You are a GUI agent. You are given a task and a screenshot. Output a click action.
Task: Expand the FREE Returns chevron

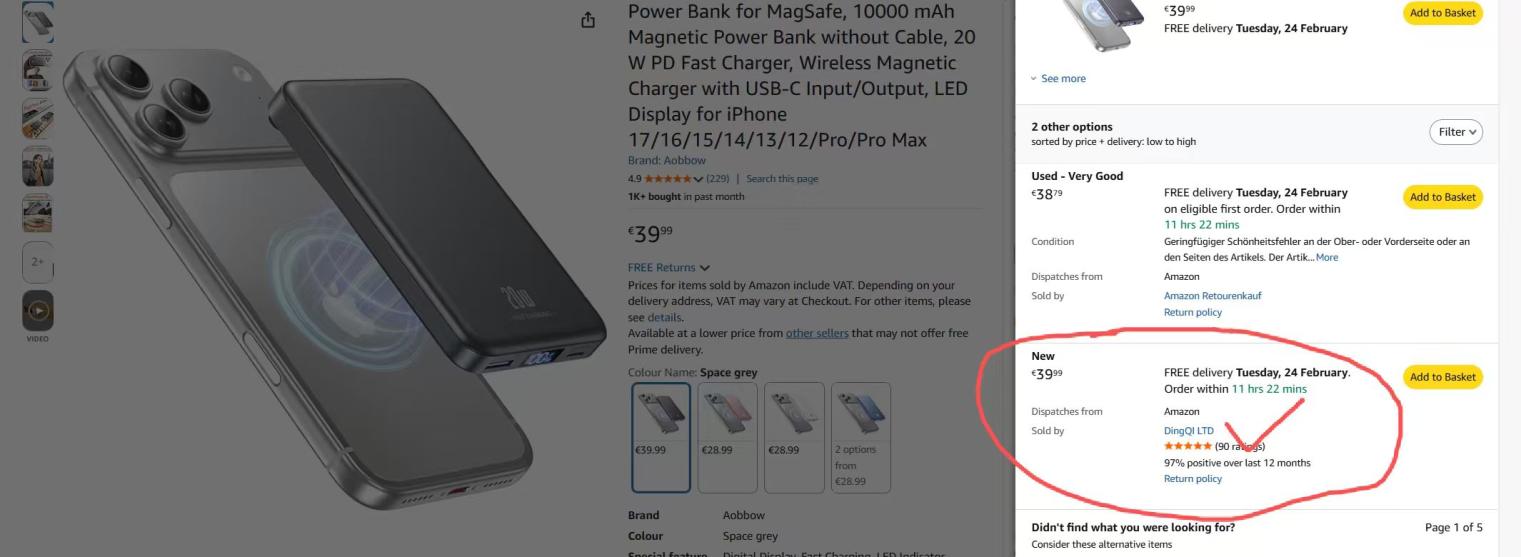click(705, 268)
